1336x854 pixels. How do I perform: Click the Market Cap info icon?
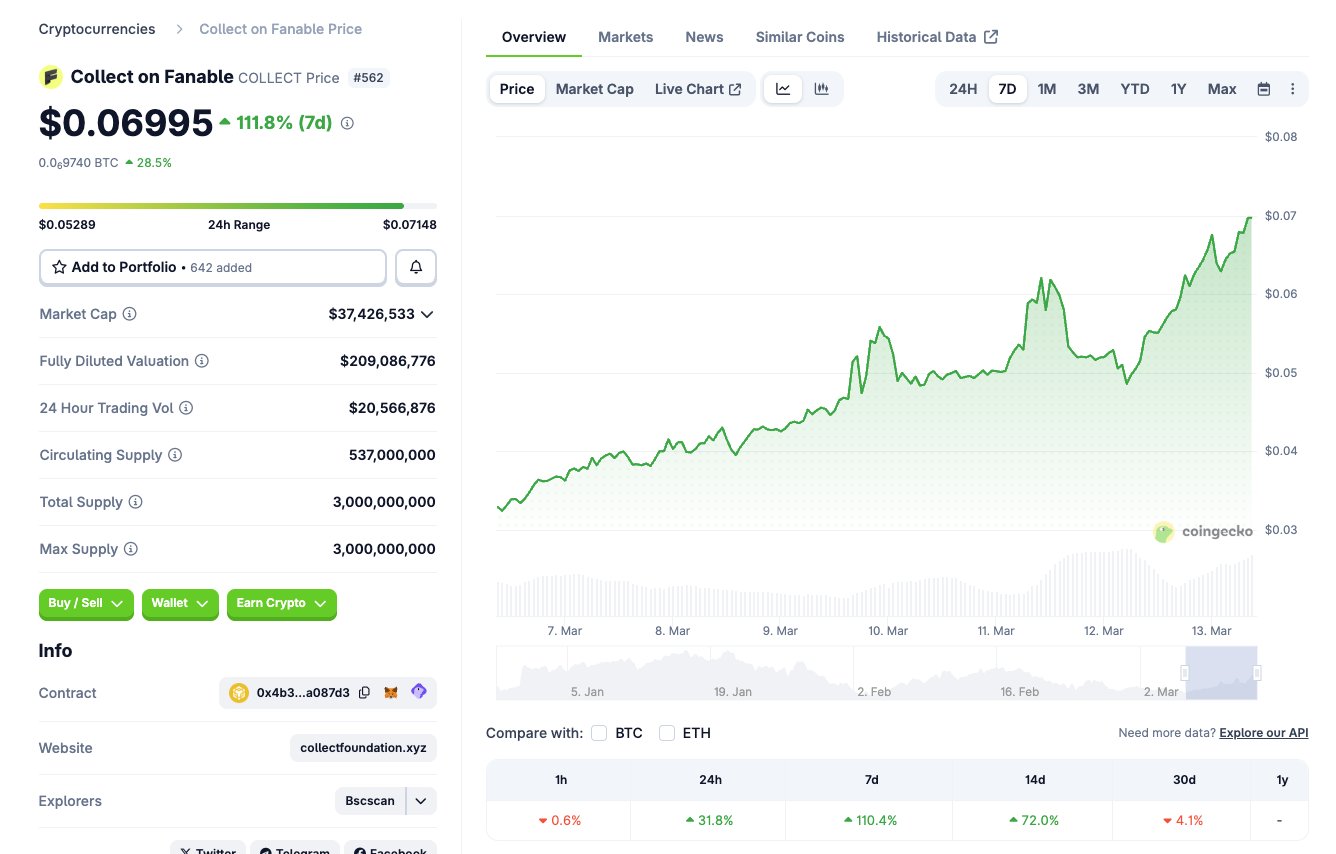pos(129,314)
